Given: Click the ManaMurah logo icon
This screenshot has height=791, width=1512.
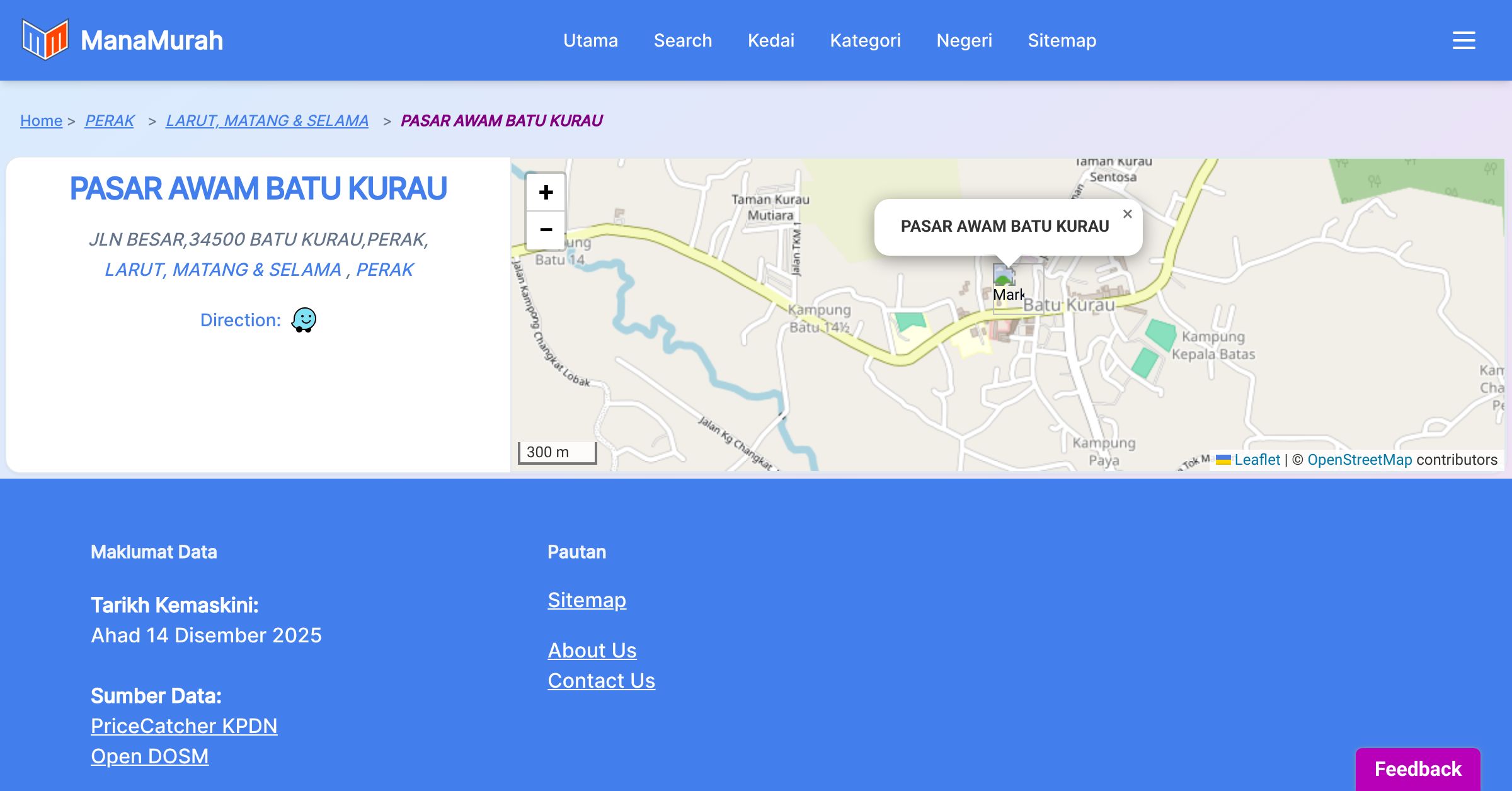Looking at the screenshot, I should (x=45, y=40).
